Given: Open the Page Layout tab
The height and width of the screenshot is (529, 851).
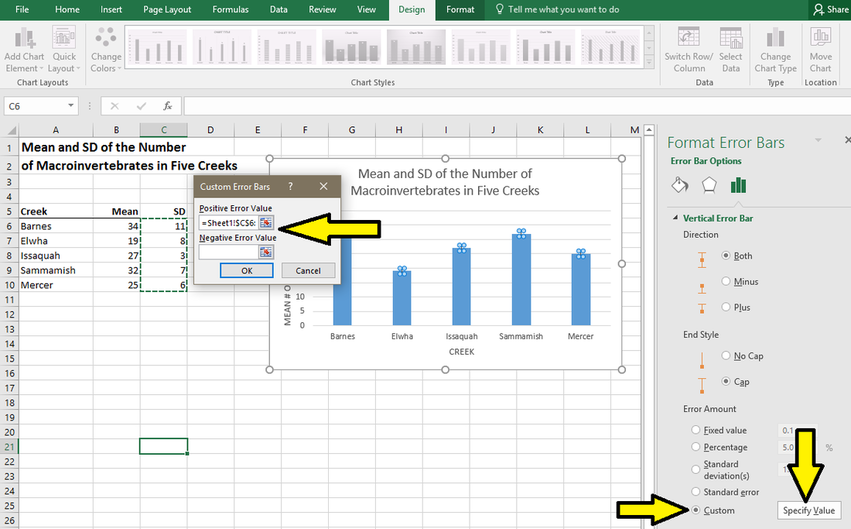Looking at the screenshot, I should (x=167, y=9).
